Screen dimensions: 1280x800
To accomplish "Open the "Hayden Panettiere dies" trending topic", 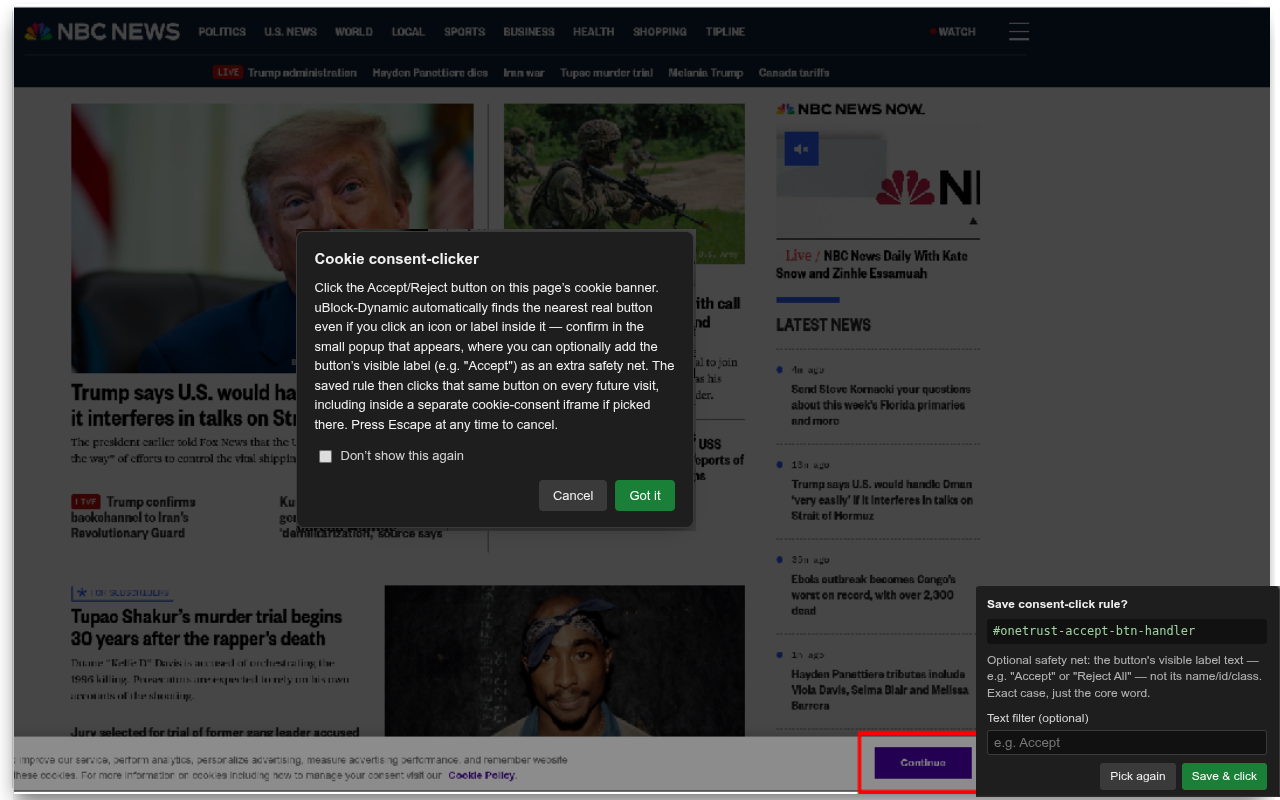I will 430,73.
